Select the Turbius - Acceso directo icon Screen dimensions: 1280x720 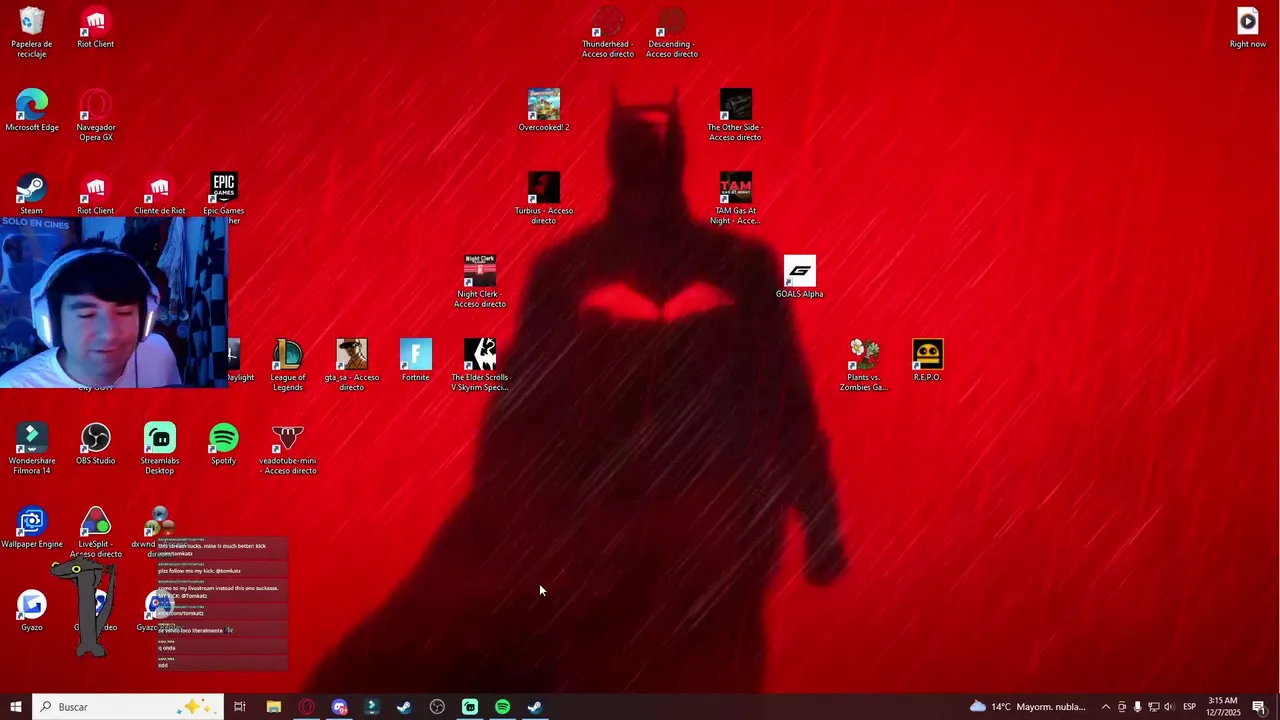(544, 198)
